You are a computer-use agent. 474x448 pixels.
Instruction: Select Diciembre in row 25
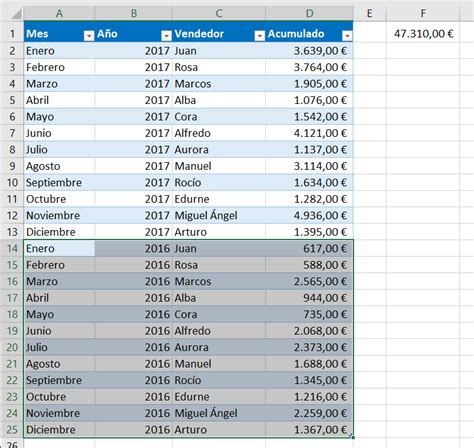[x=59, y=430]
